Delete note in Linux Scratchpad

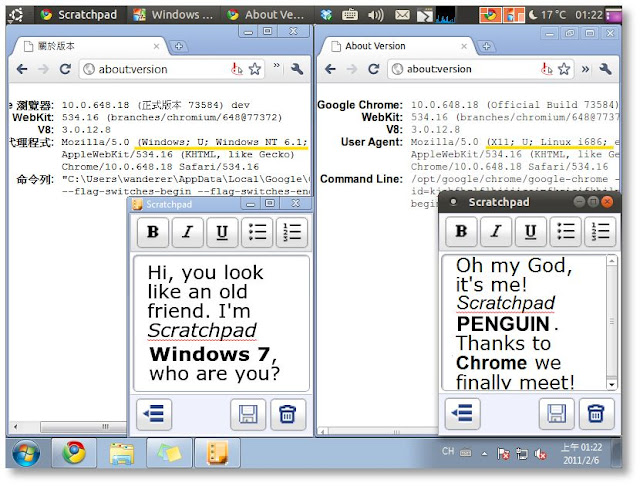tap(596, 414)
